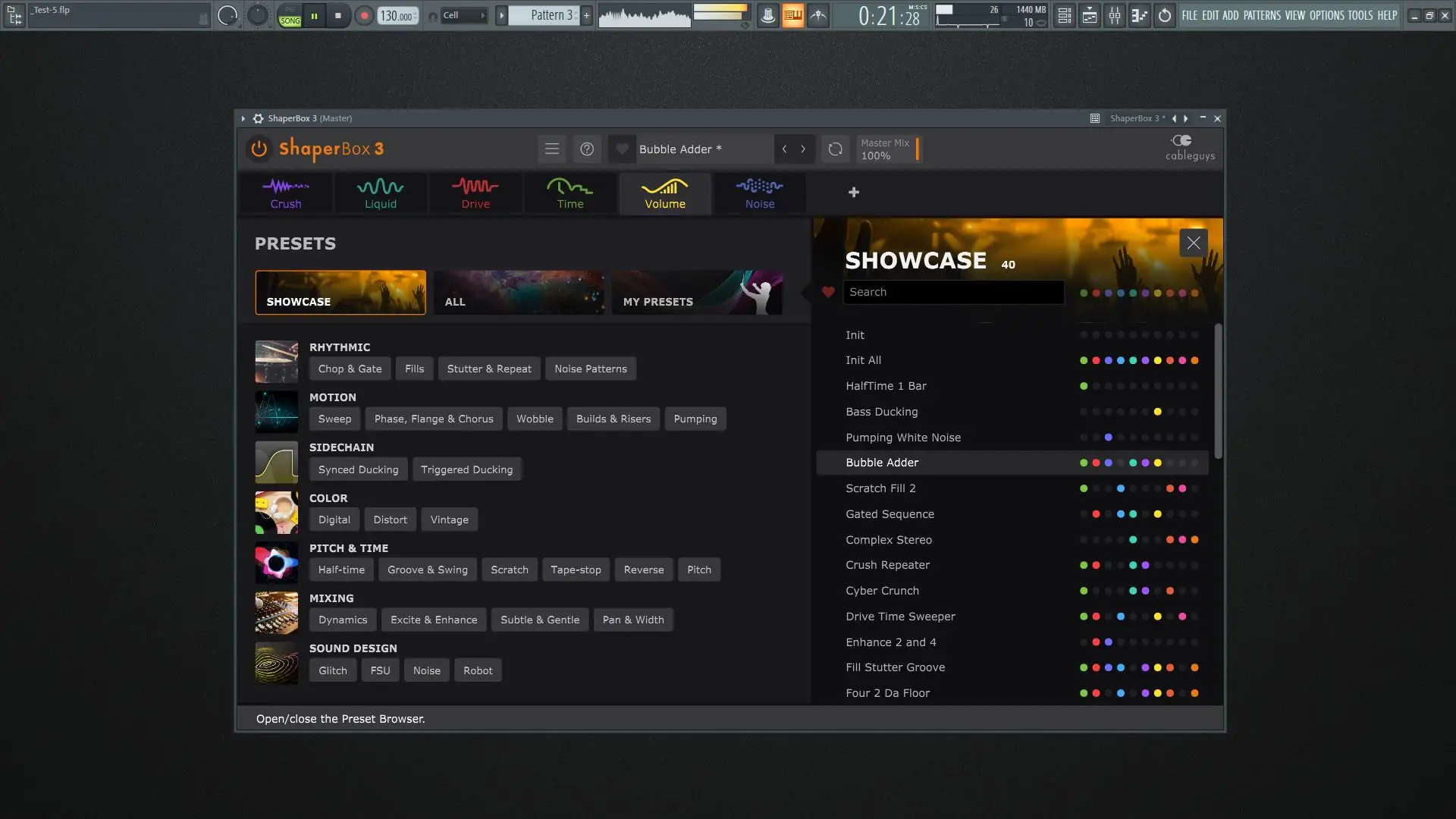Close the Showcase preset list panel
This screenshot has width=1456, height=819.
1194,243
